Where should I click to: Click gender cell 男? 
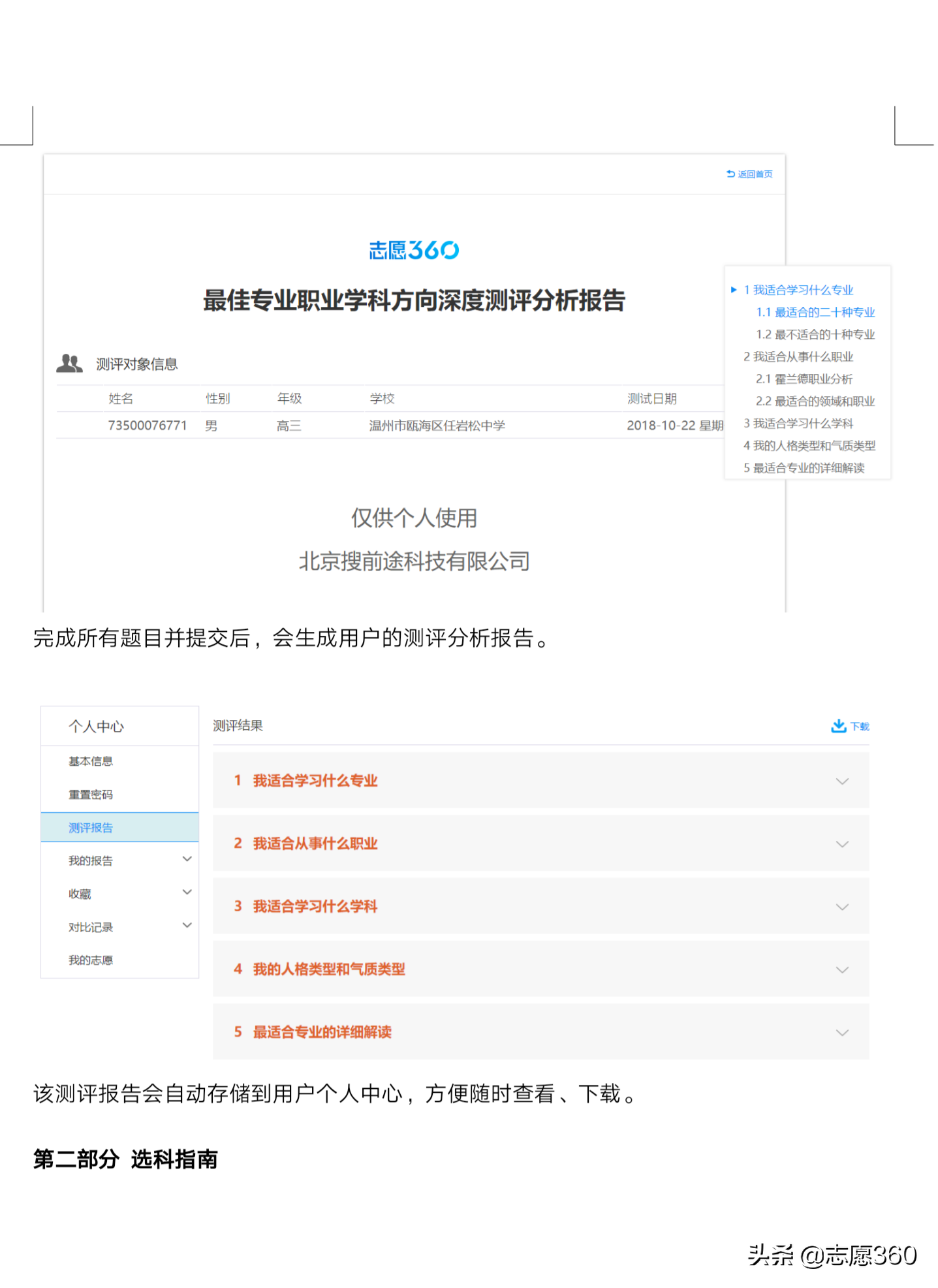[211, 427]
